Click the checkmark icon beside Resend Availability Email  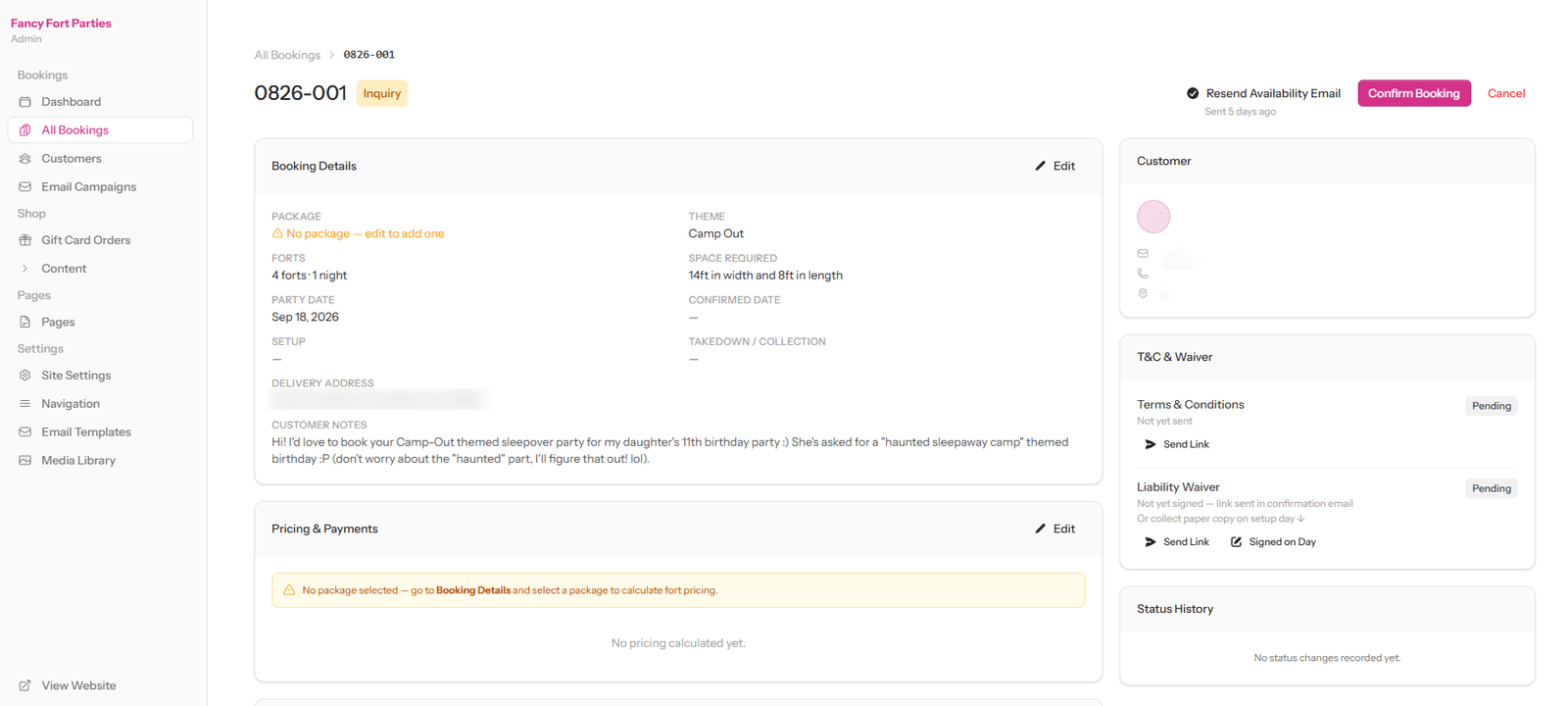(1193, 93)
